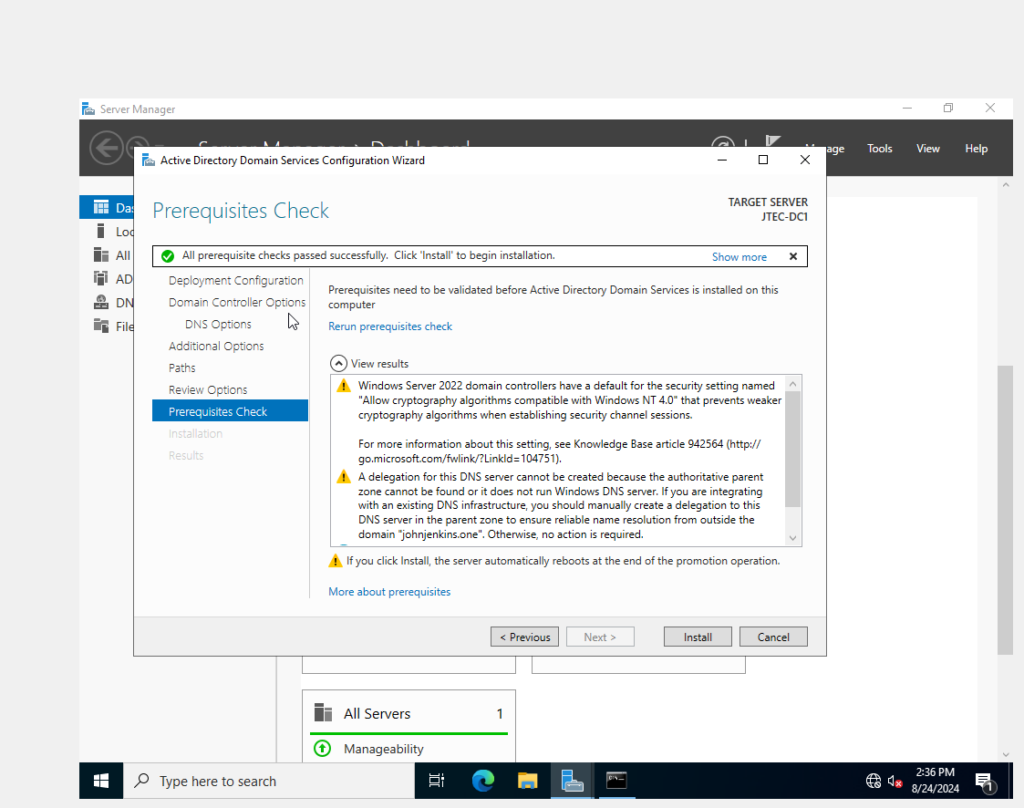Select the Paths step
This screenshot has height=808, width=1024.
point(182,368)
